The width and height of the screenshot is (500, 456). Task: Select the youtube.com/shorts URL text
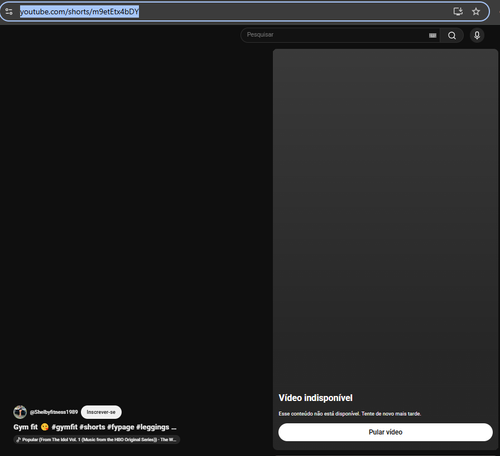point(79,12)
